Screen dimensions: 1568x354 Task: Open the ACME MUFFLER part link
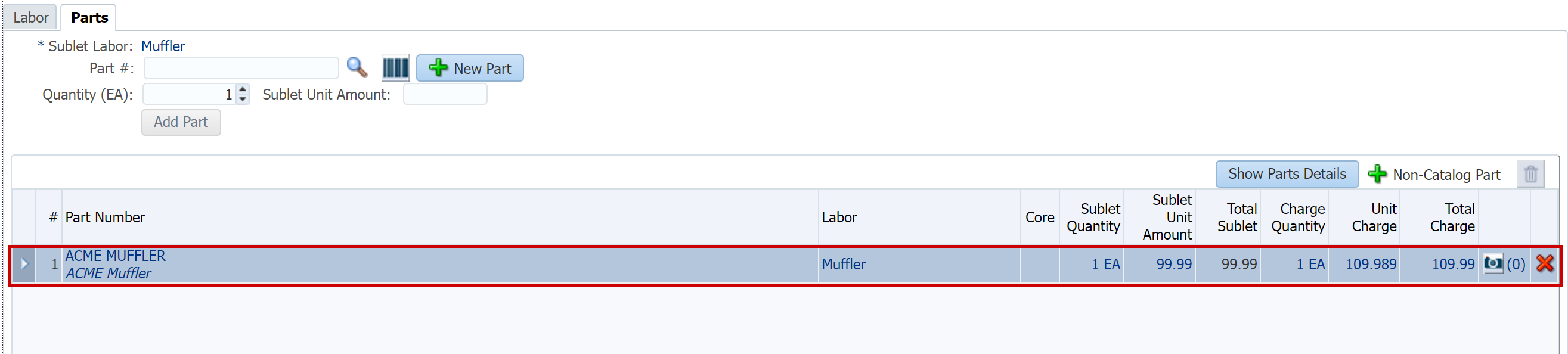115,256
